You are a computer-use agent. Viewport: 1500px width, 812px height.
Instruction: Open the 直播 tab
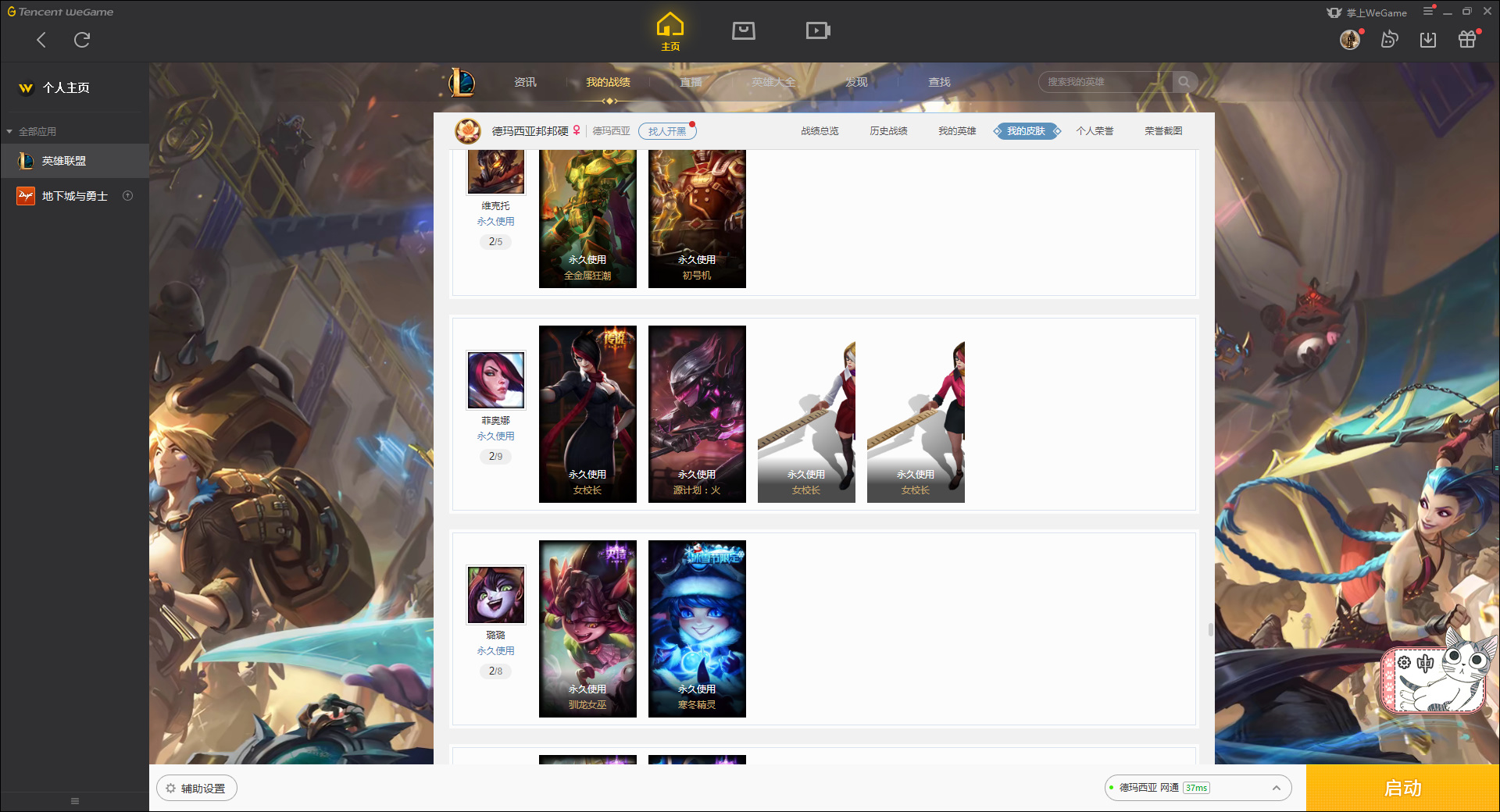click(691, 82)
